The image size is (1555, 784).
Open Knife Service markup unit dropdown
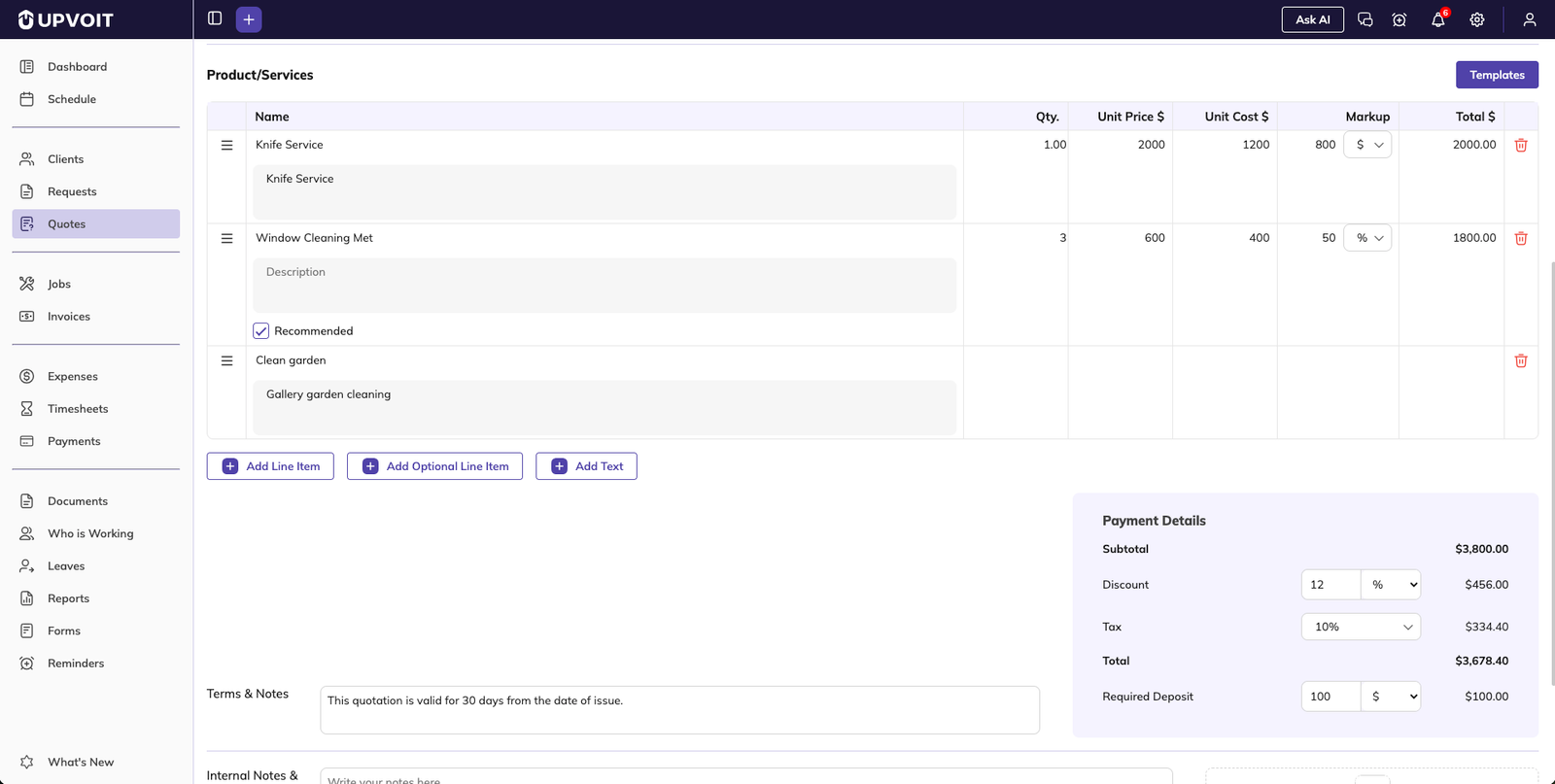click(1367, 145)
